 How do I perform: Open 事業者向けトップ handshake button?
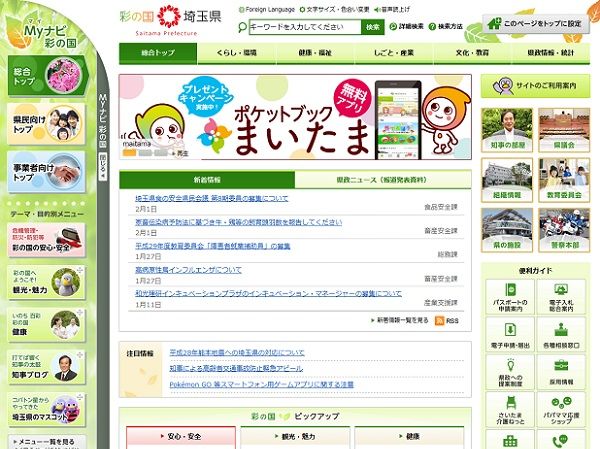click(46, 172)
